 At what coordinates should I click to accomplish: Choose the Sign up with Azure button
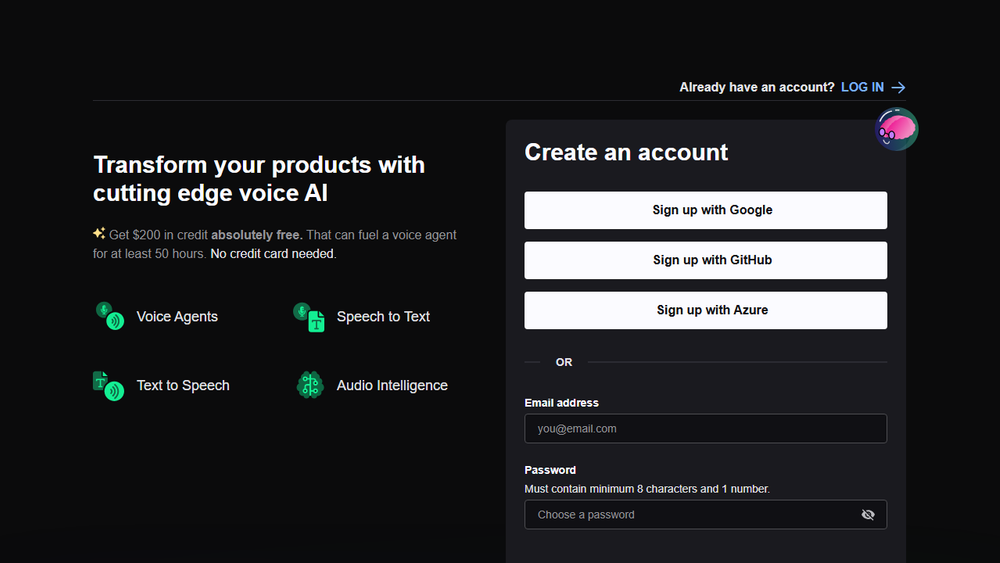(x=705, y=310)
